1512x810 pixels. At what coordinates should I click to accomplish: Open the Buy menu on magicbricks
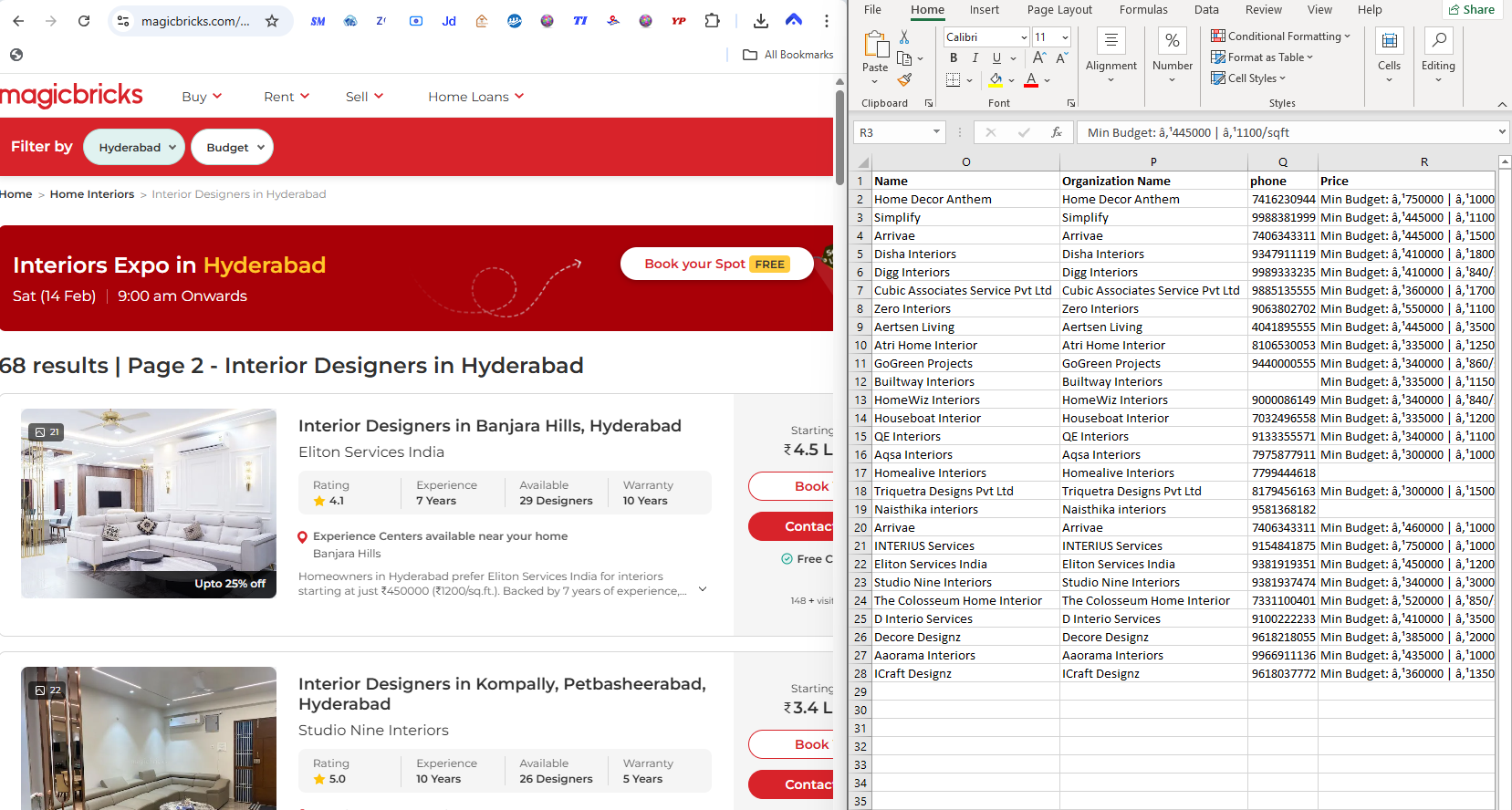tap(202, 97)
